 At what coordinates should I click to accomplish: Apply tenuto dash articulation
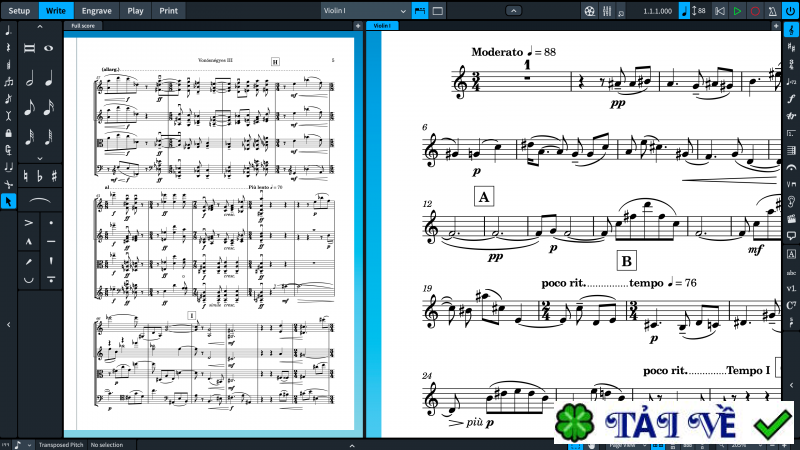point(51,242)
